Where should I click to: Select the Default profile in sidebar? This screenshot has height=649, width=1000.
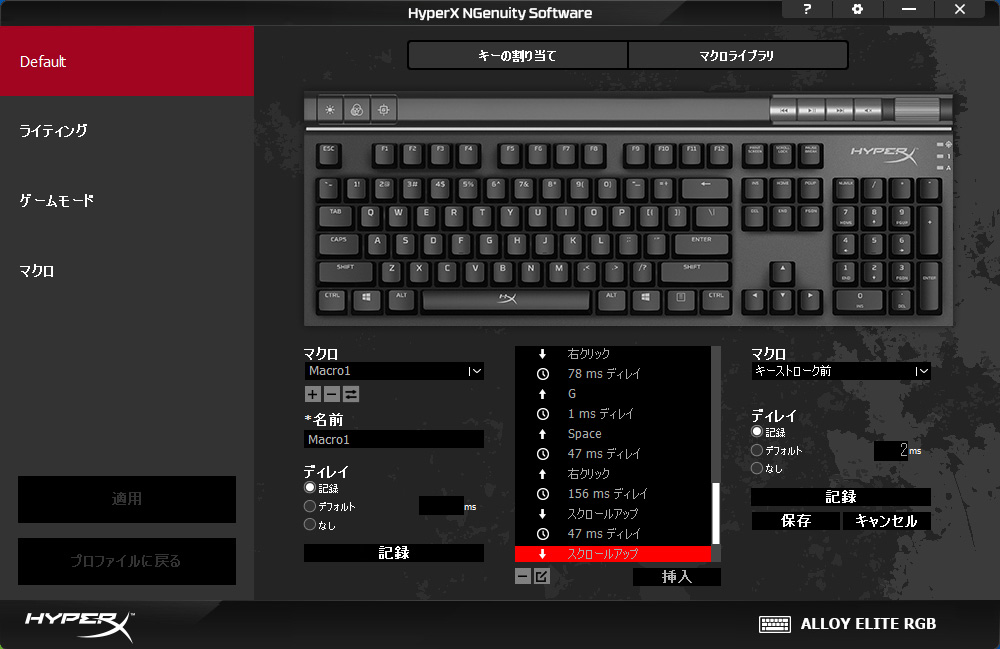point(127,61)
